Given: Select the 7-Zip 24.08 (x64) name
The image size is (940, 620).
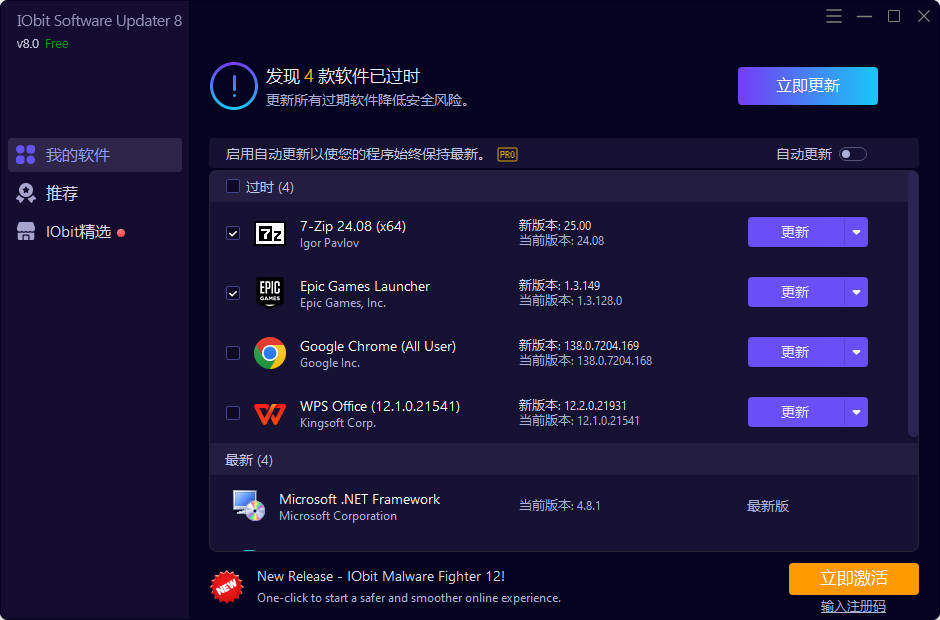Looking at the screenshot, I should click(353, 226).
